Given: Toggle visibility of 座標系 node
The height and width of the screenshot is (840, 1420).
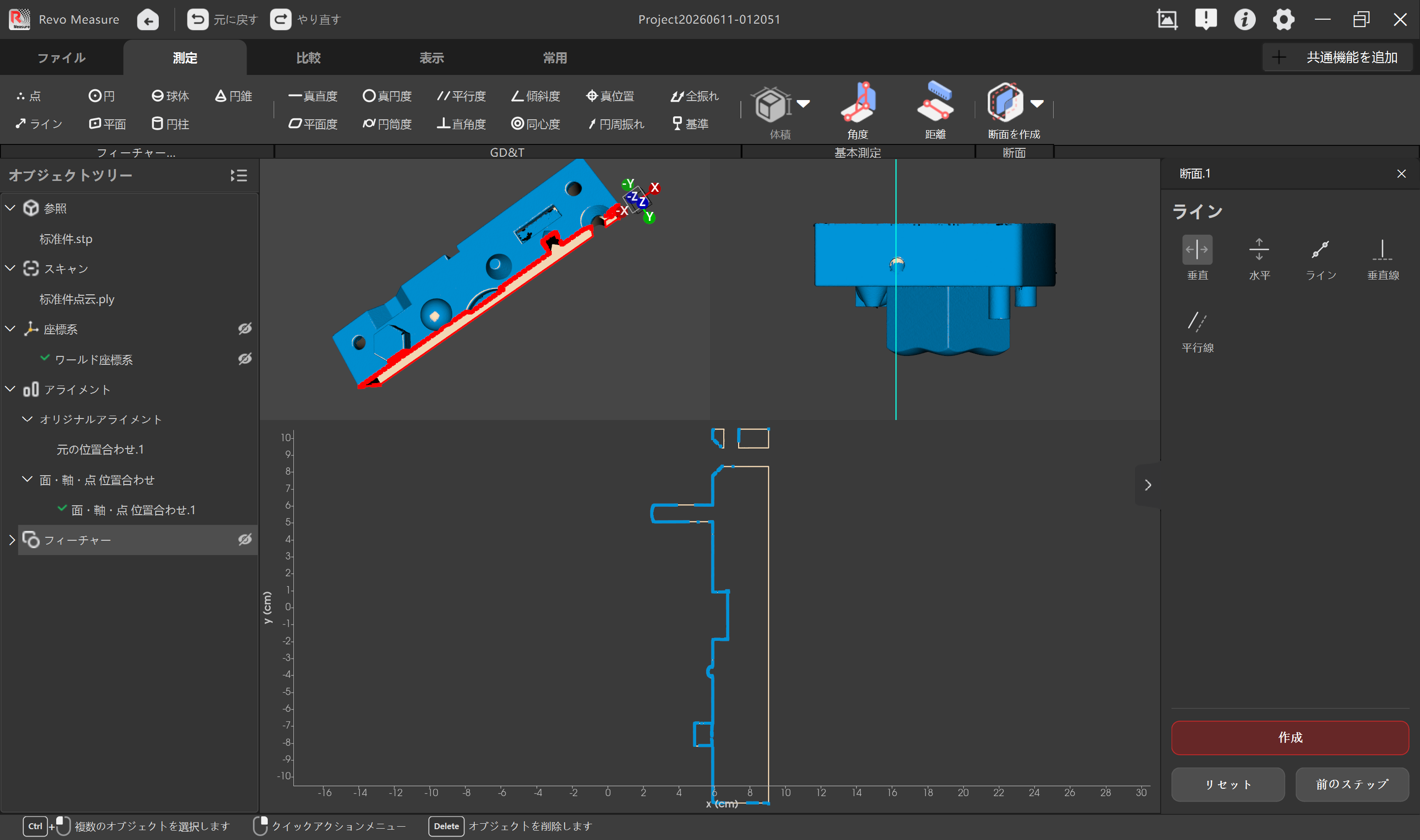Looking at the screenshot, I should (245, 329).
